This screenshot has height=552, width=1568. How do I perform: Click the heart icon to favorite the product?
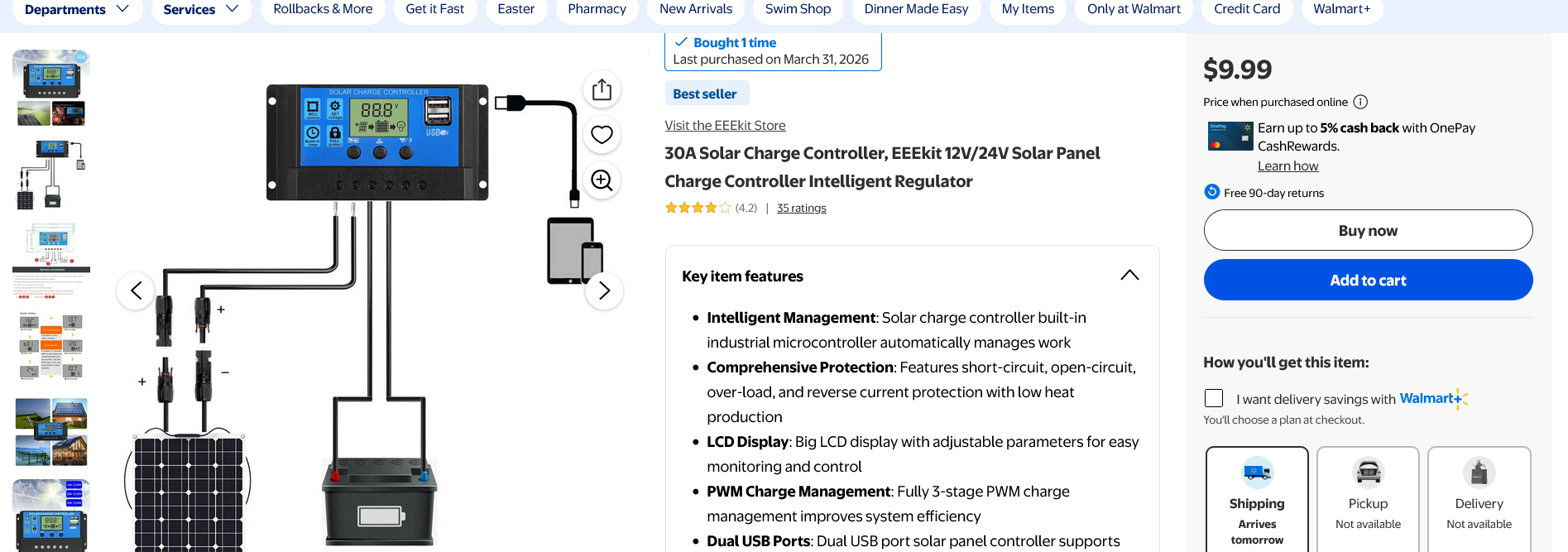602,134
